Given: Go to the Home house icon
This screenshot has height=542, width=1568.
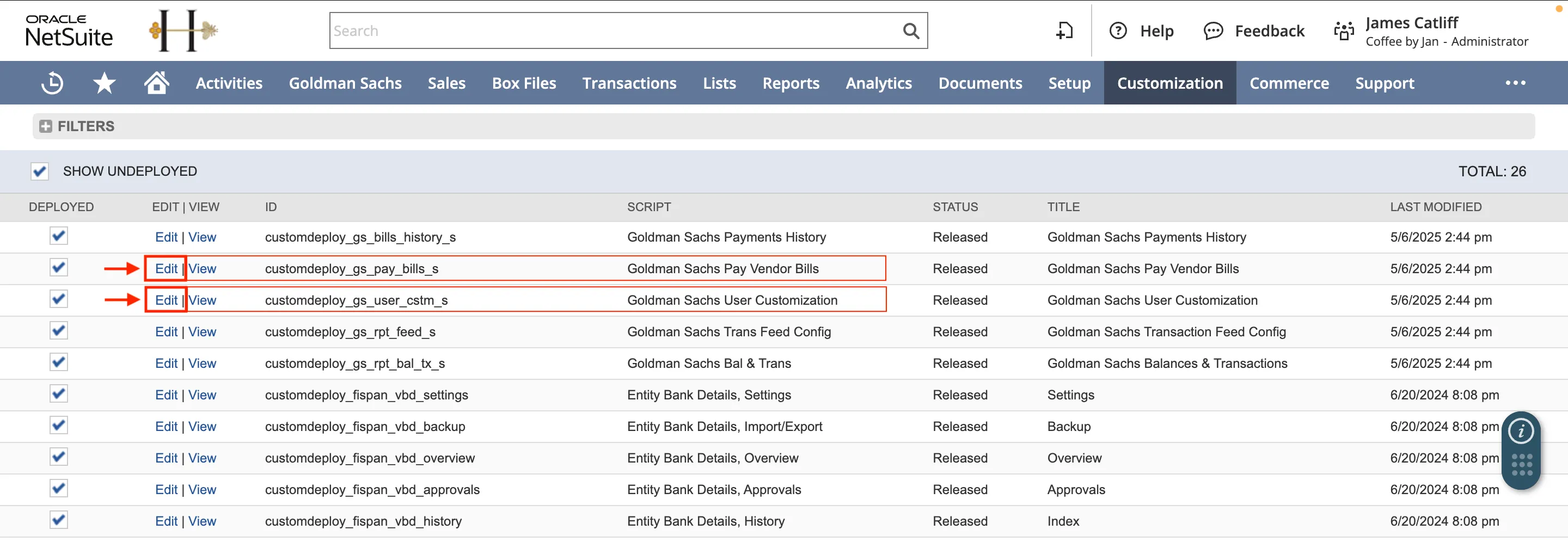Looking at the screenshot, I should pyautogui.click(x=156, y=83).
